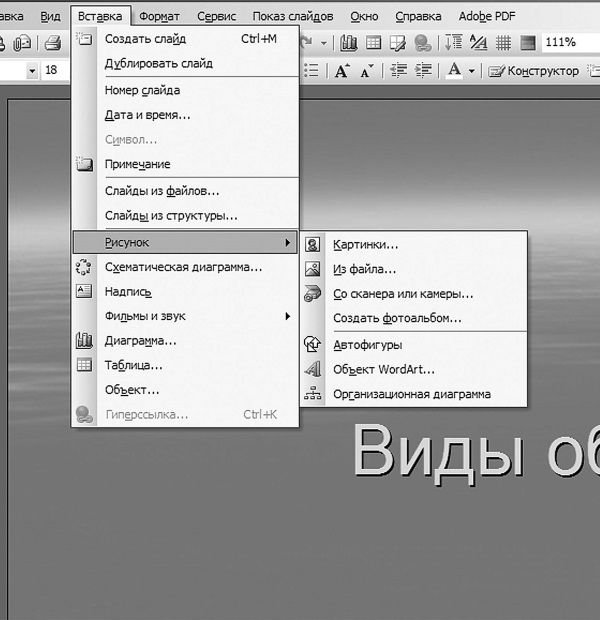
Task: Click the increase font size icon
Action: [x=342, y=71]
